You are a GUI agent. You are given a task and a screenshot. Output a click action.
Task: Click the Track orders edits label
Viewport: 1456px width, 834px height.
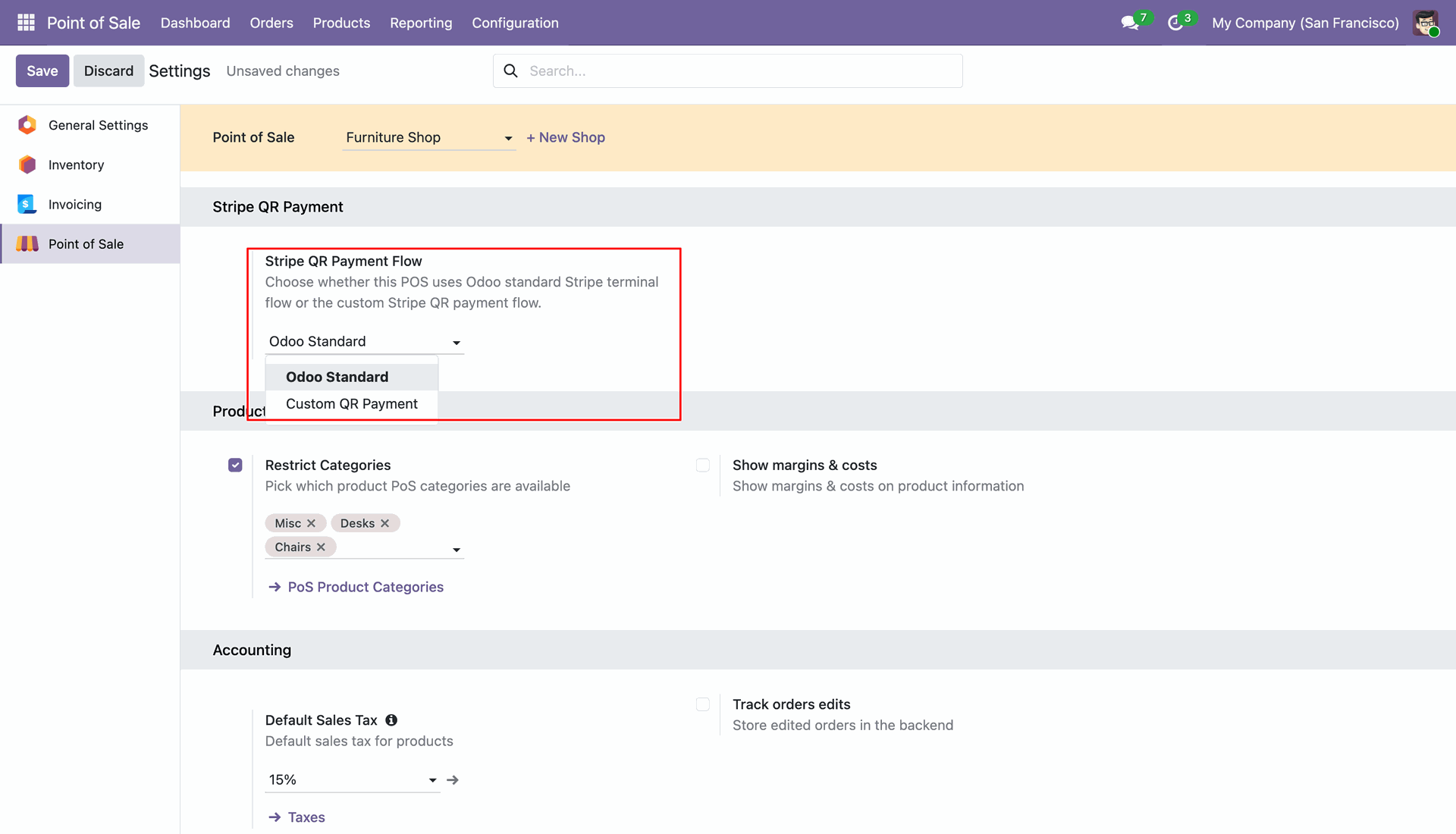(791, 704)
